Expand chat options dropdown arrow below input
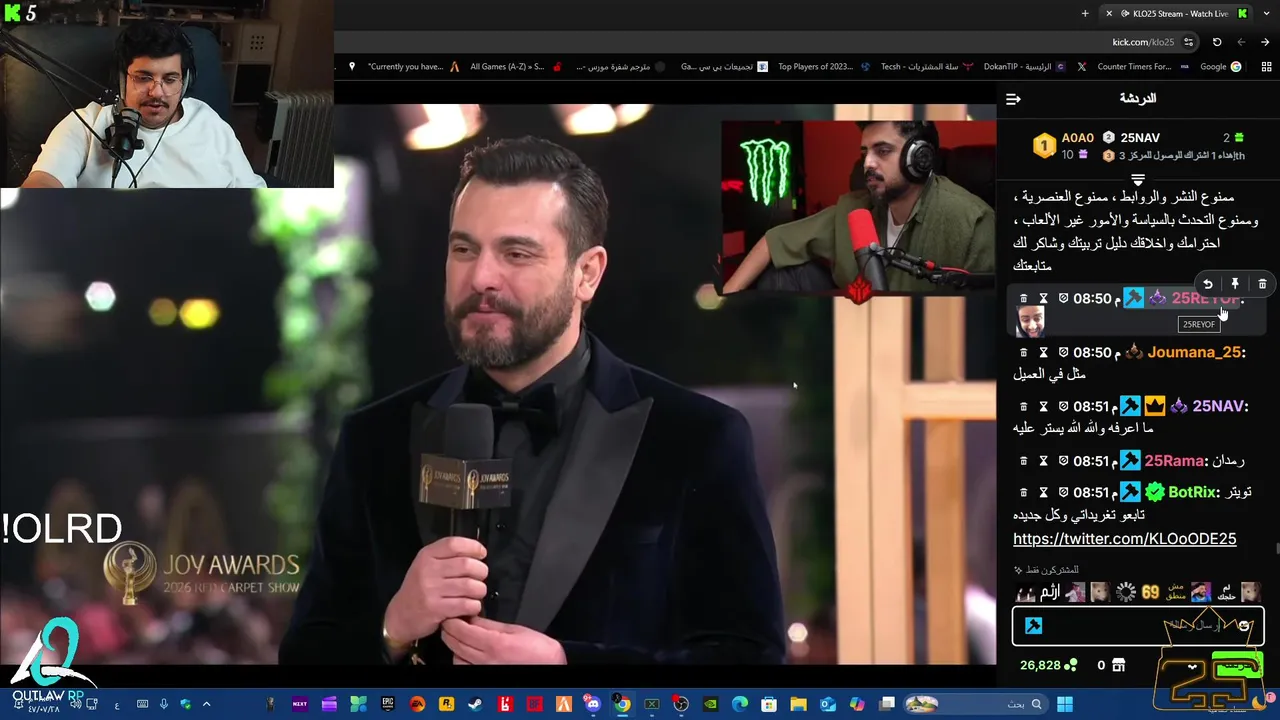Image resolution: width=1280 pixels, height=720 pixels. pos(1192,666)
